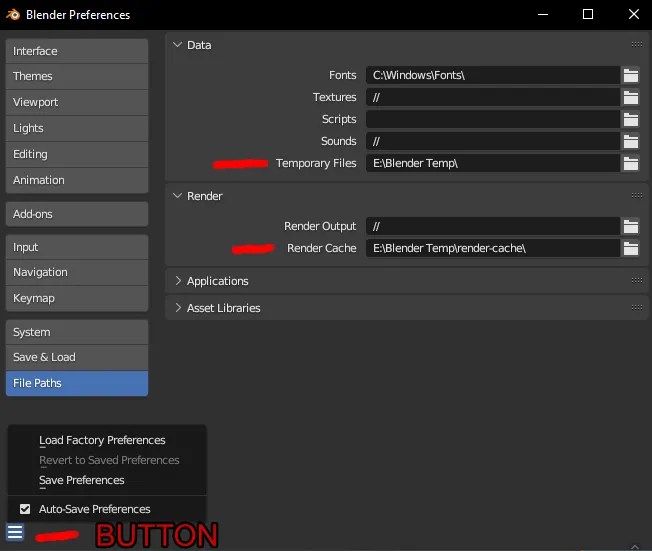
Task: Click the Sounds path field
Action: 493,141
